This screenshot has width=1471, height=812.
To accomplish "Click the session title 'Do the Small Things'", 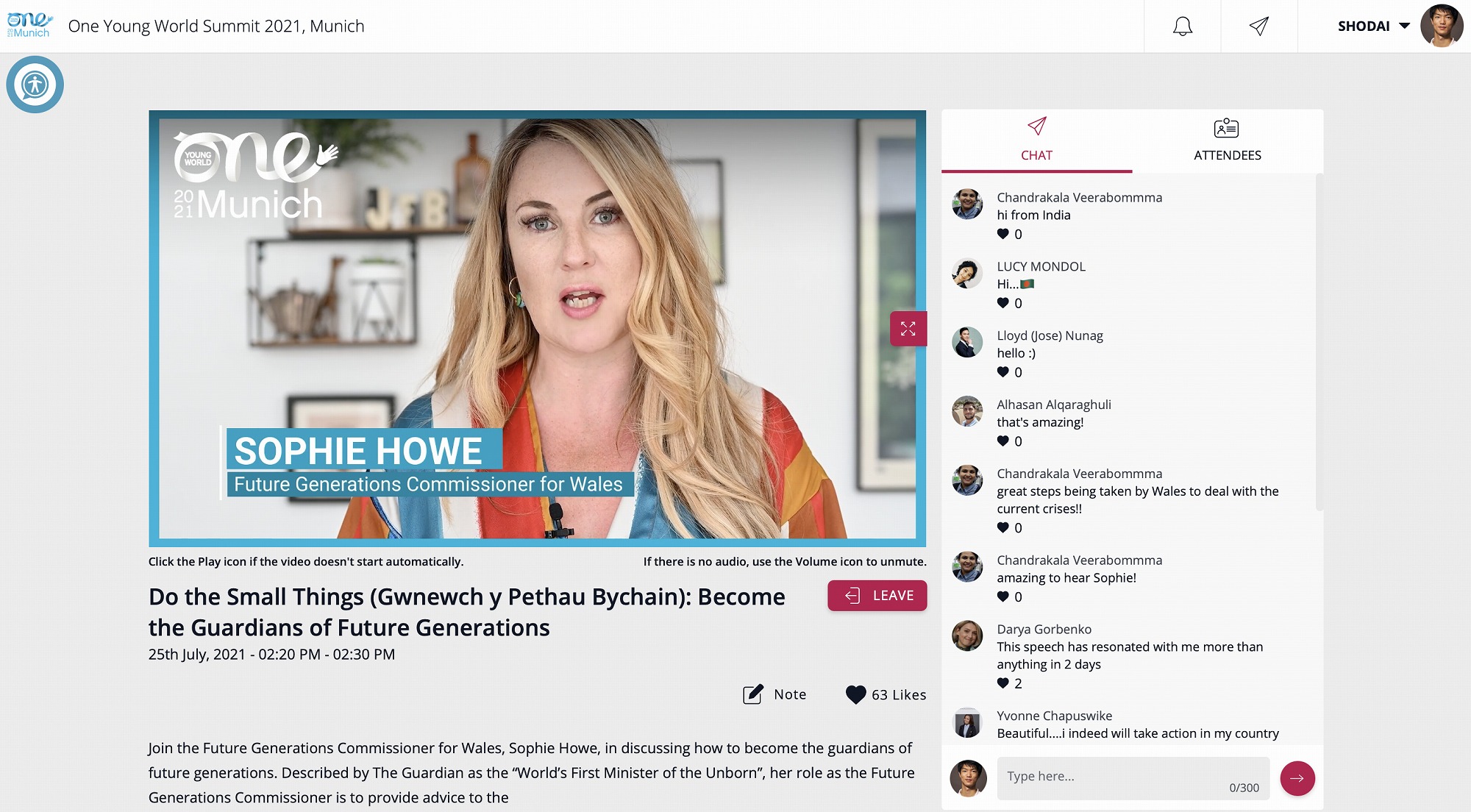I will [466, 612].
